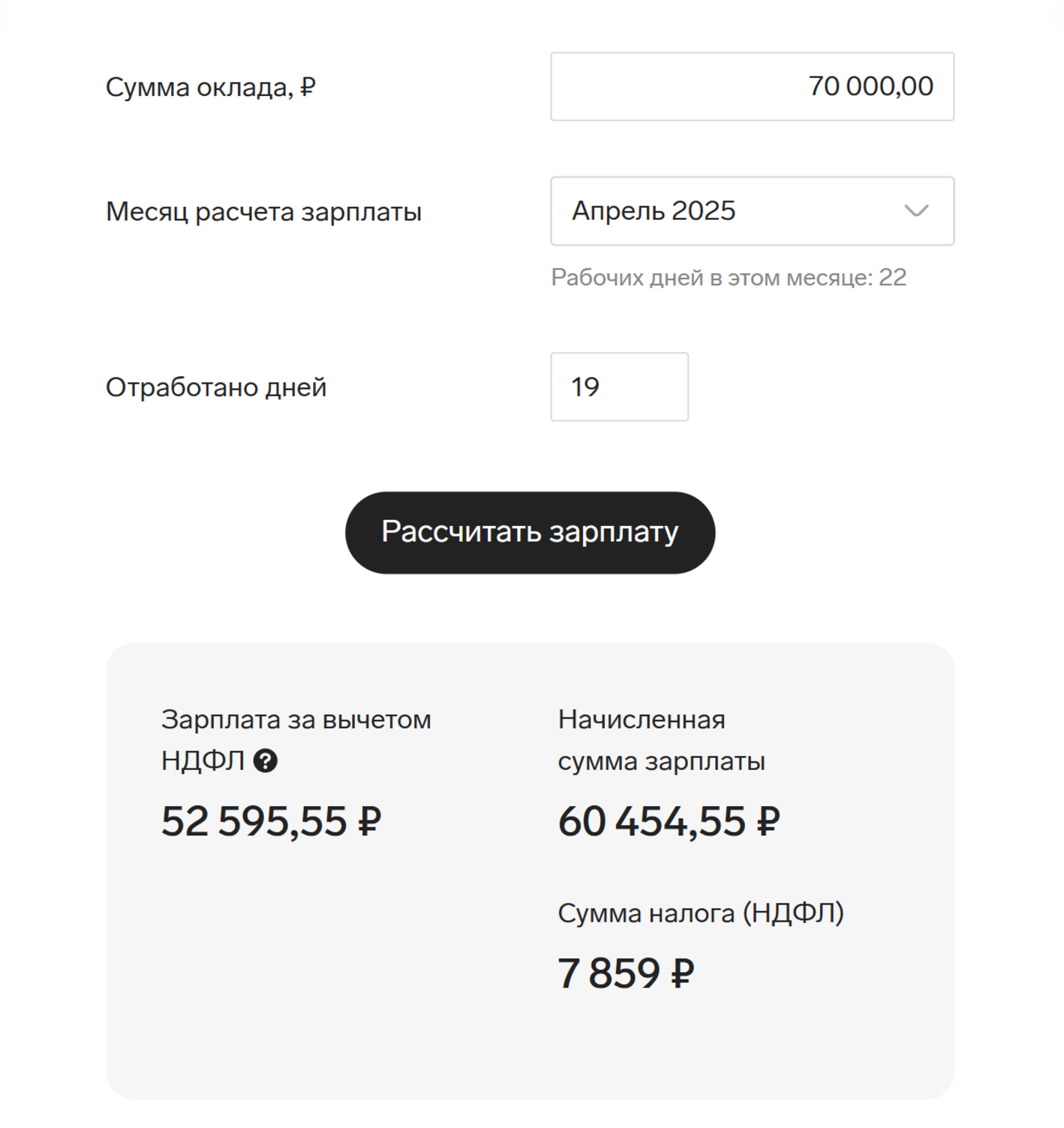Viewport: 1064px width, 1128px height.
Task: Select the 60 454,55 ₽ accrued amount
Action: 669,820
